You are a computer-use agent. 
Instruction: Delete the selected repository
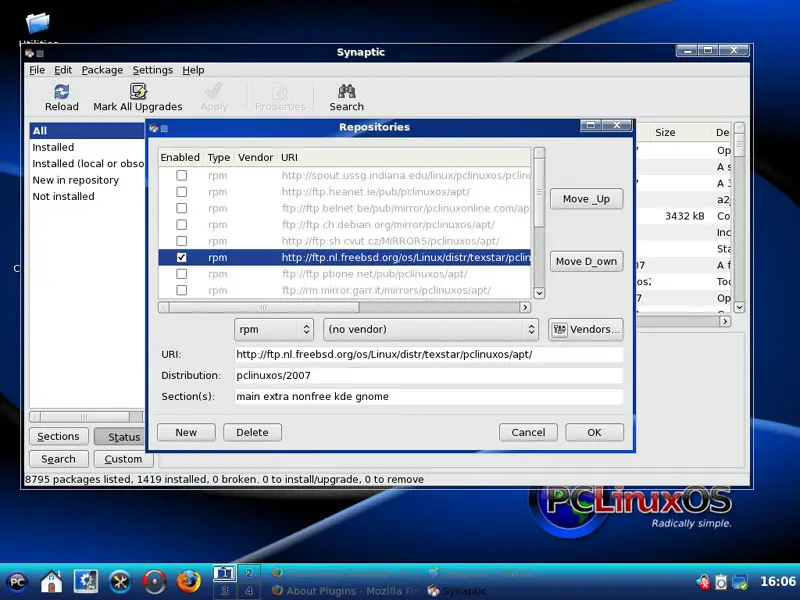252,433
